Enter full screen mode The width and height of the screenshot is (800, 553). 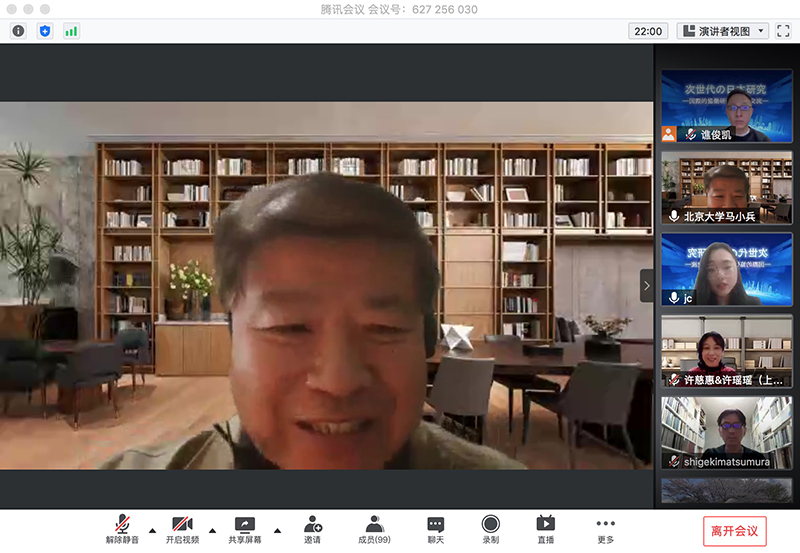click(783, 31)
